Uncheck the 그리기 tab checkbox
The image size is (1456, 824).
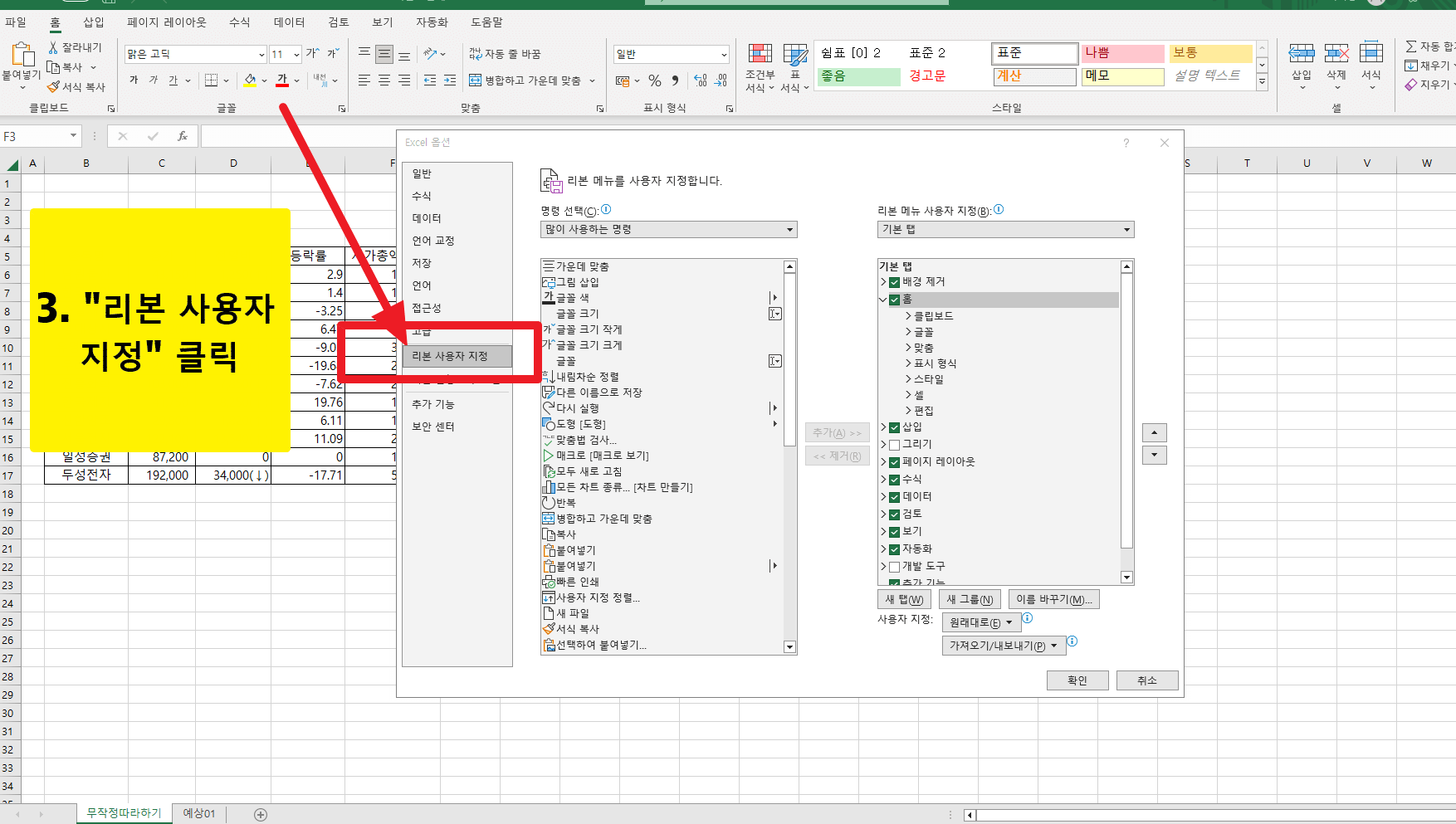pos(894,444)
